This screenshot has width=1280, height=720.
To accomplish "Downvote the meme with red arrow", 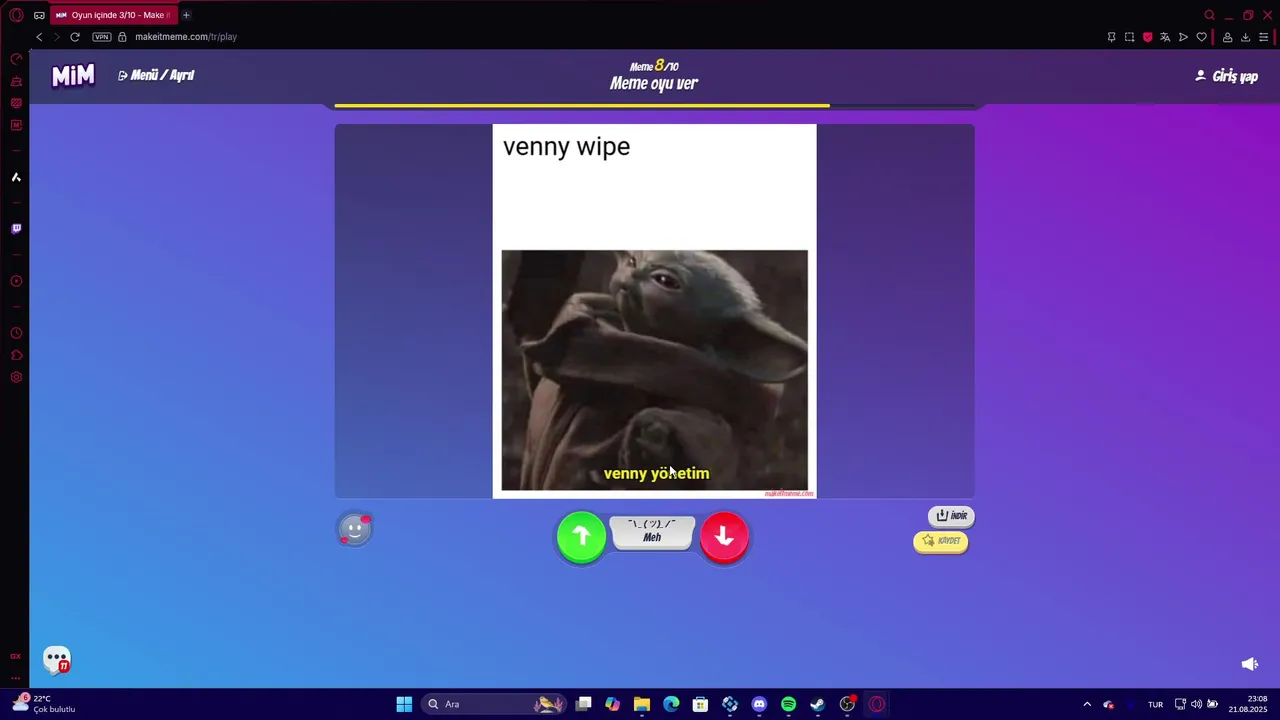I will click(724, 537).
